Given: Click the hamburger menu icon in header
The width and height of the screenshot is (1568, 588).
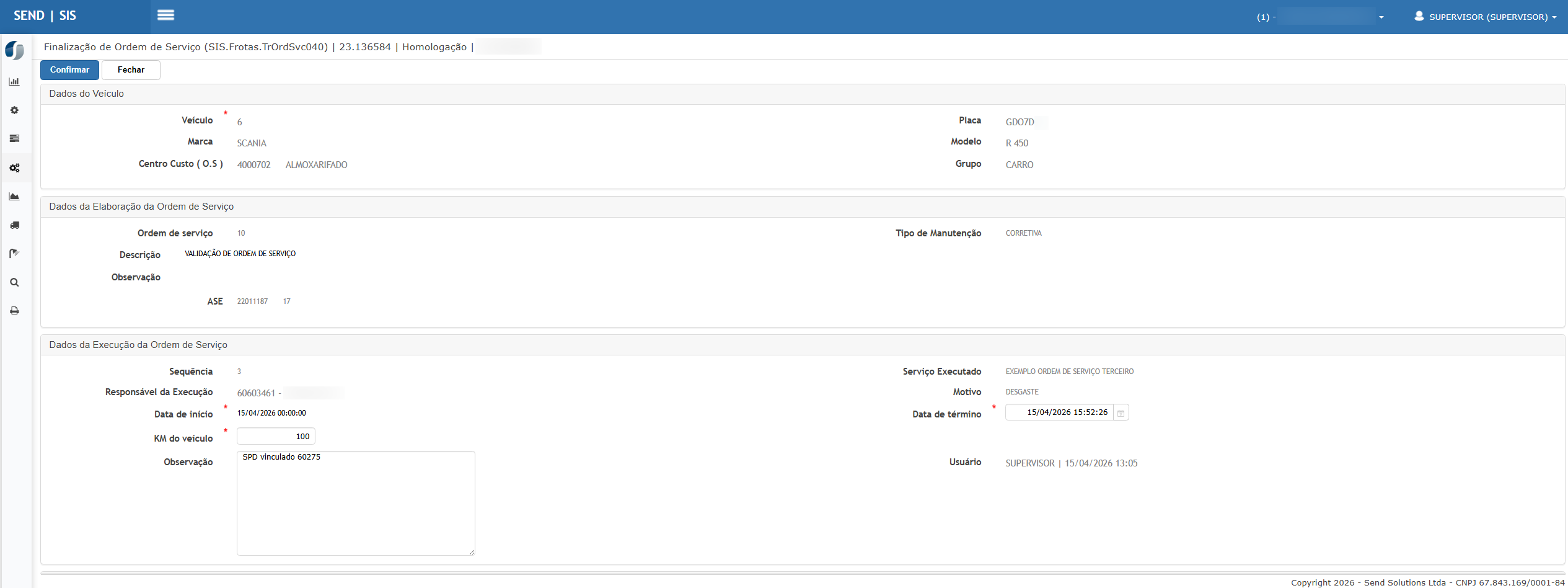Looking at the screenshot, I should [165, 16].
